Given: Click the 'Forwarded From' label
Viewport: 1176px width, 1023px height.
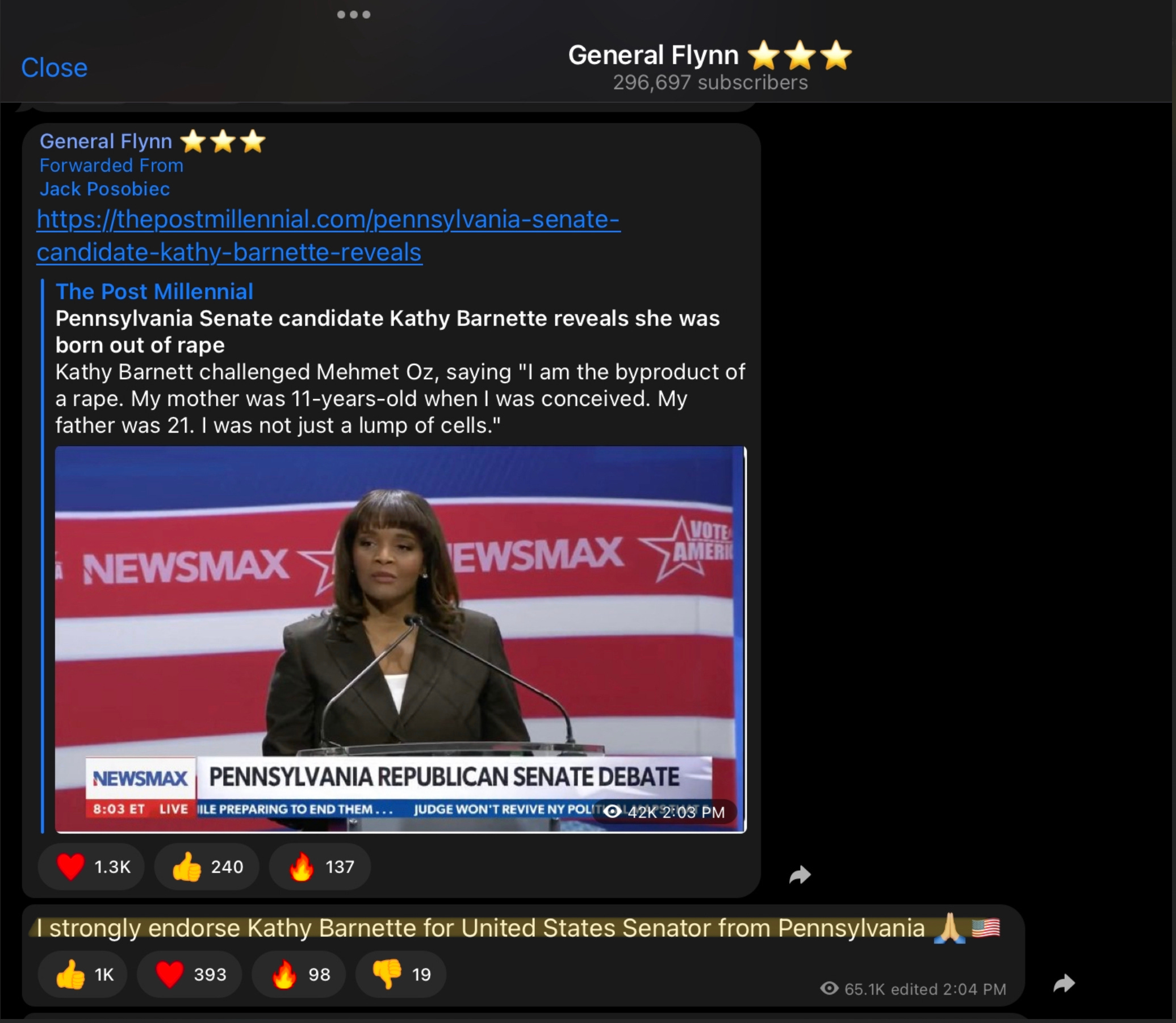Looking at the screenshot, I should point(111,166).
